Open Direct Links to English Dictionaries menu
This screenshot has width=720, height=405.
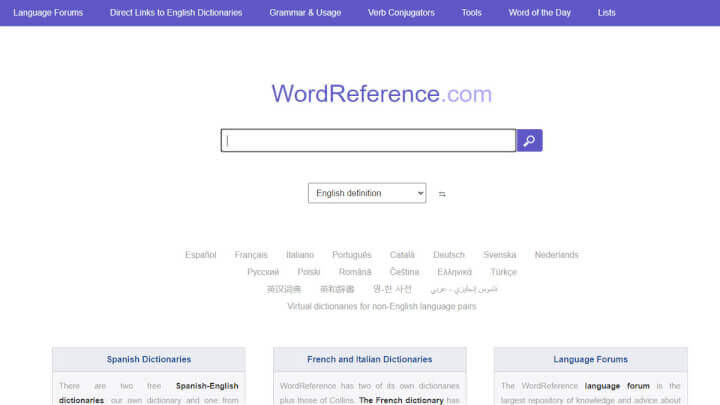coord(176,13)
